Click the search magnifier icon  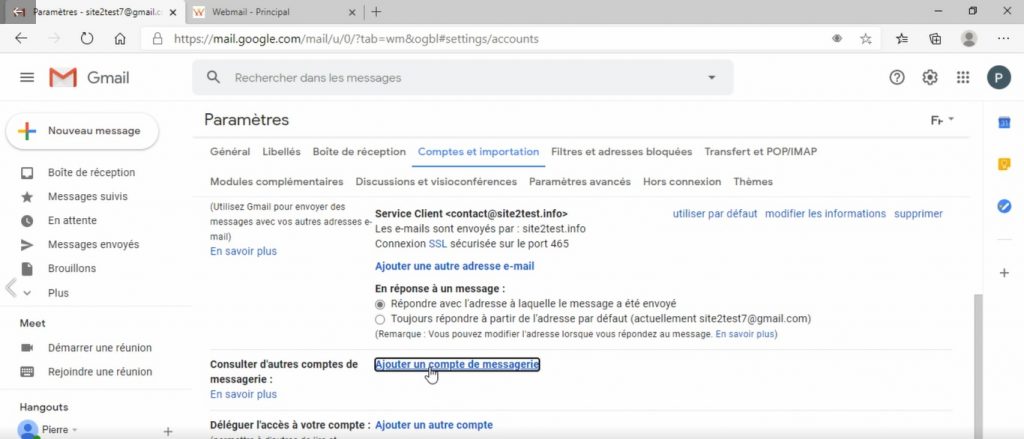(213, 77)
